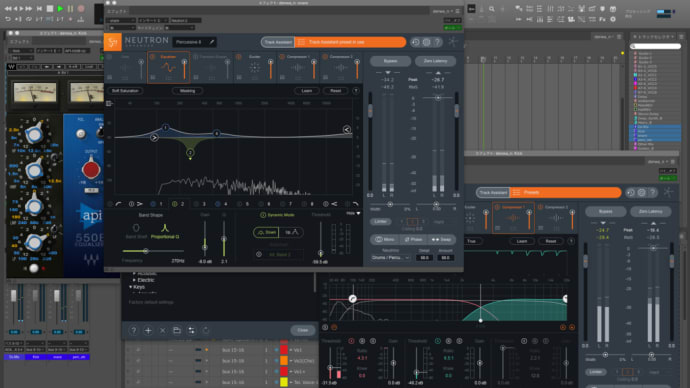The height and width of the screenshot is (388, 690).
Task: Collapse the Keys preset folder
Action: tap(131, 287)
